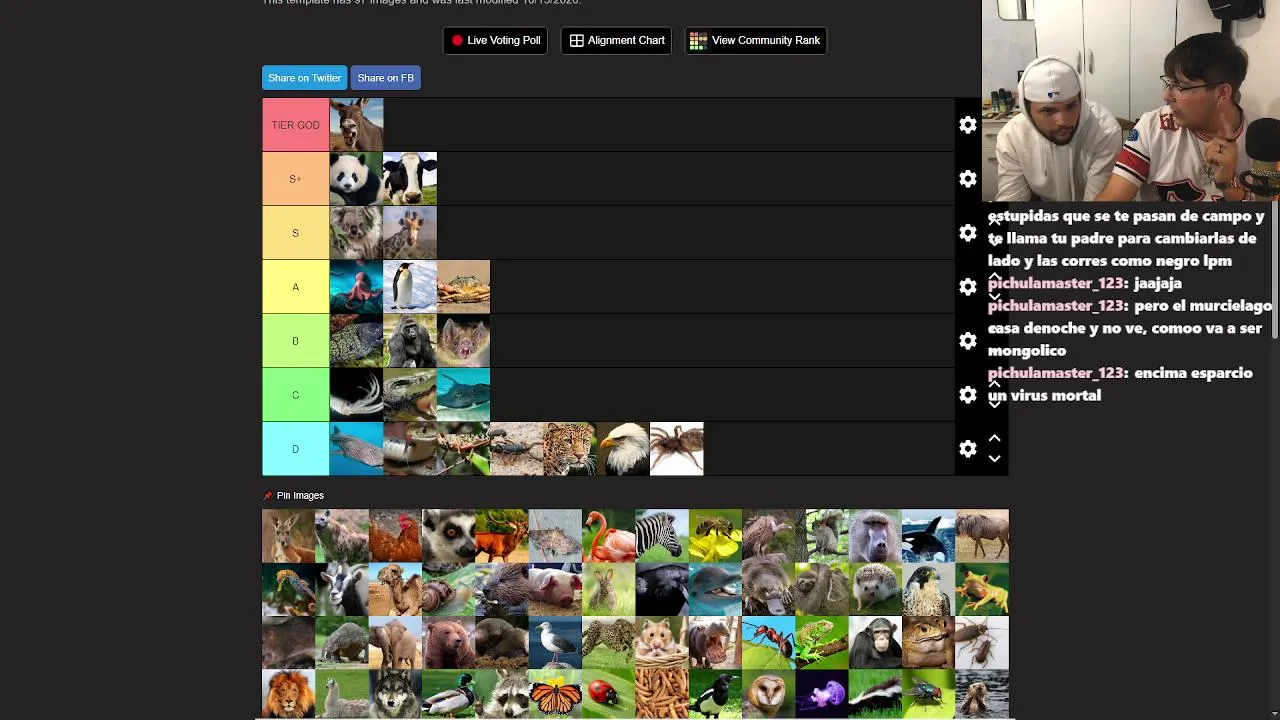This screenshot has height=720, width=1280.
Task: Click the TIER GOD label
Action: [295, 125]
